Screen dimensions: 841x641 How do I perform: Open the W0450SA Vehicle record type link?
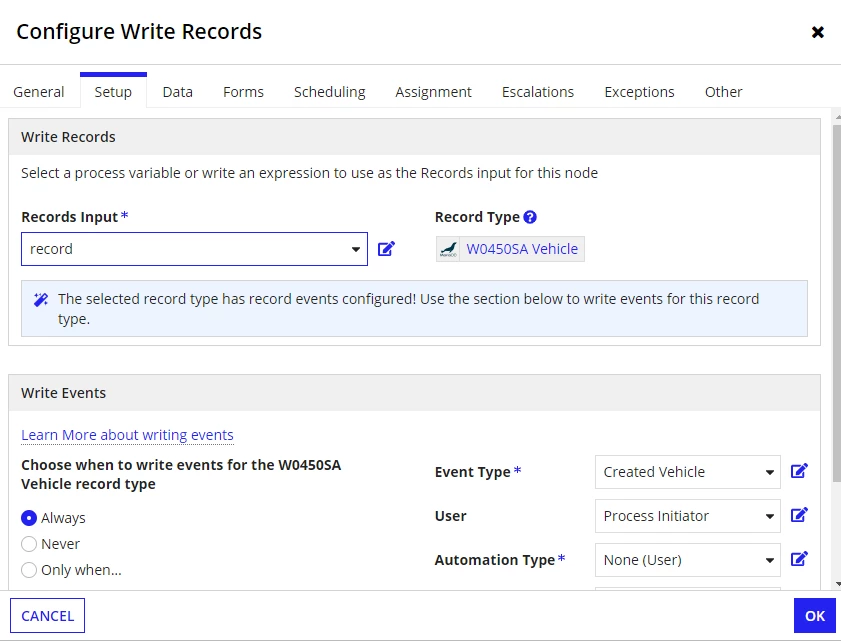pos(522,249)
